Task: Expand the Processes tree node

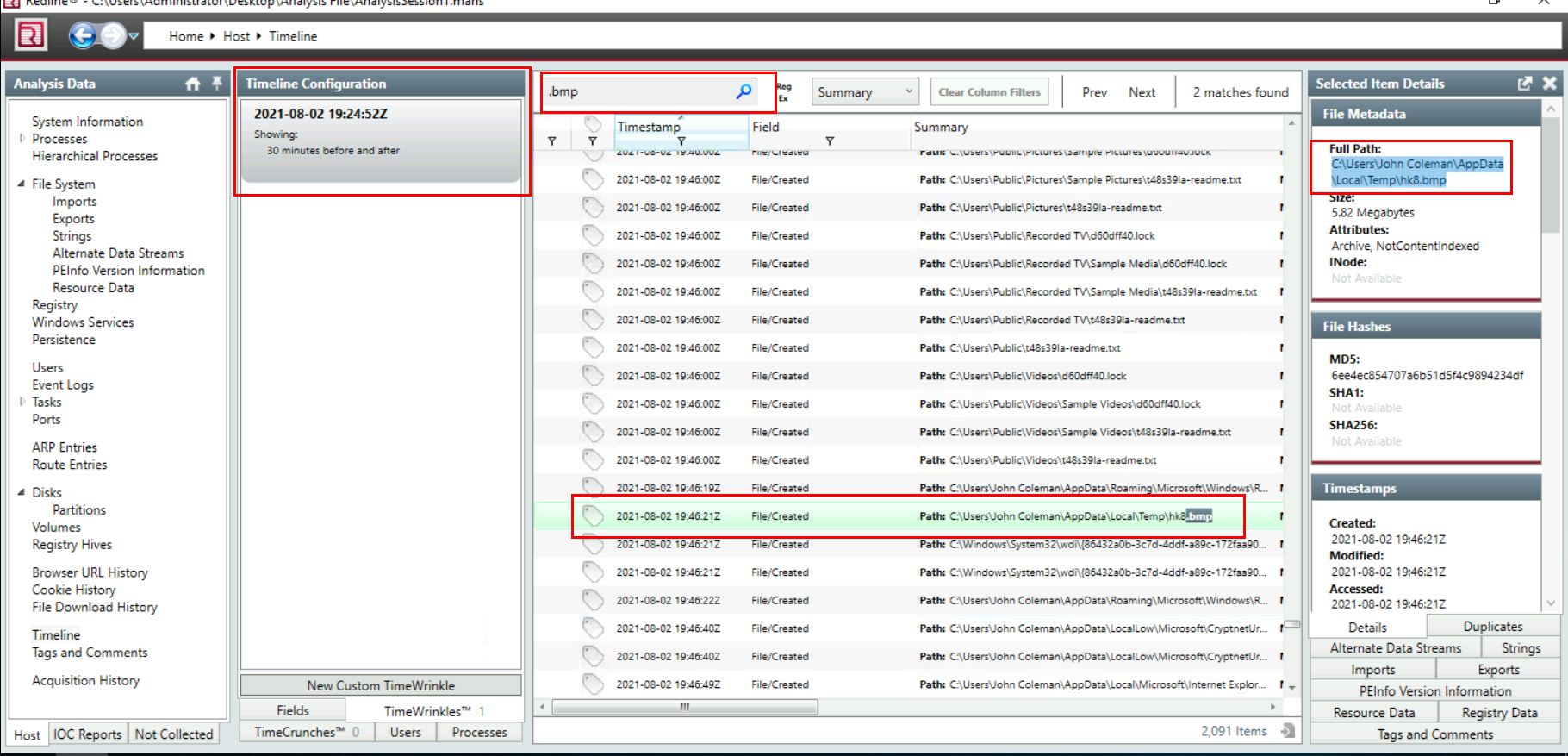Action: 22,138
